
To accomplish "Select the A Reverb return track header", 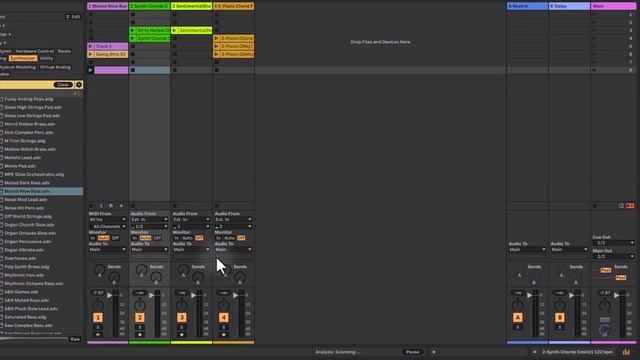I will click(x=527, y=6).
